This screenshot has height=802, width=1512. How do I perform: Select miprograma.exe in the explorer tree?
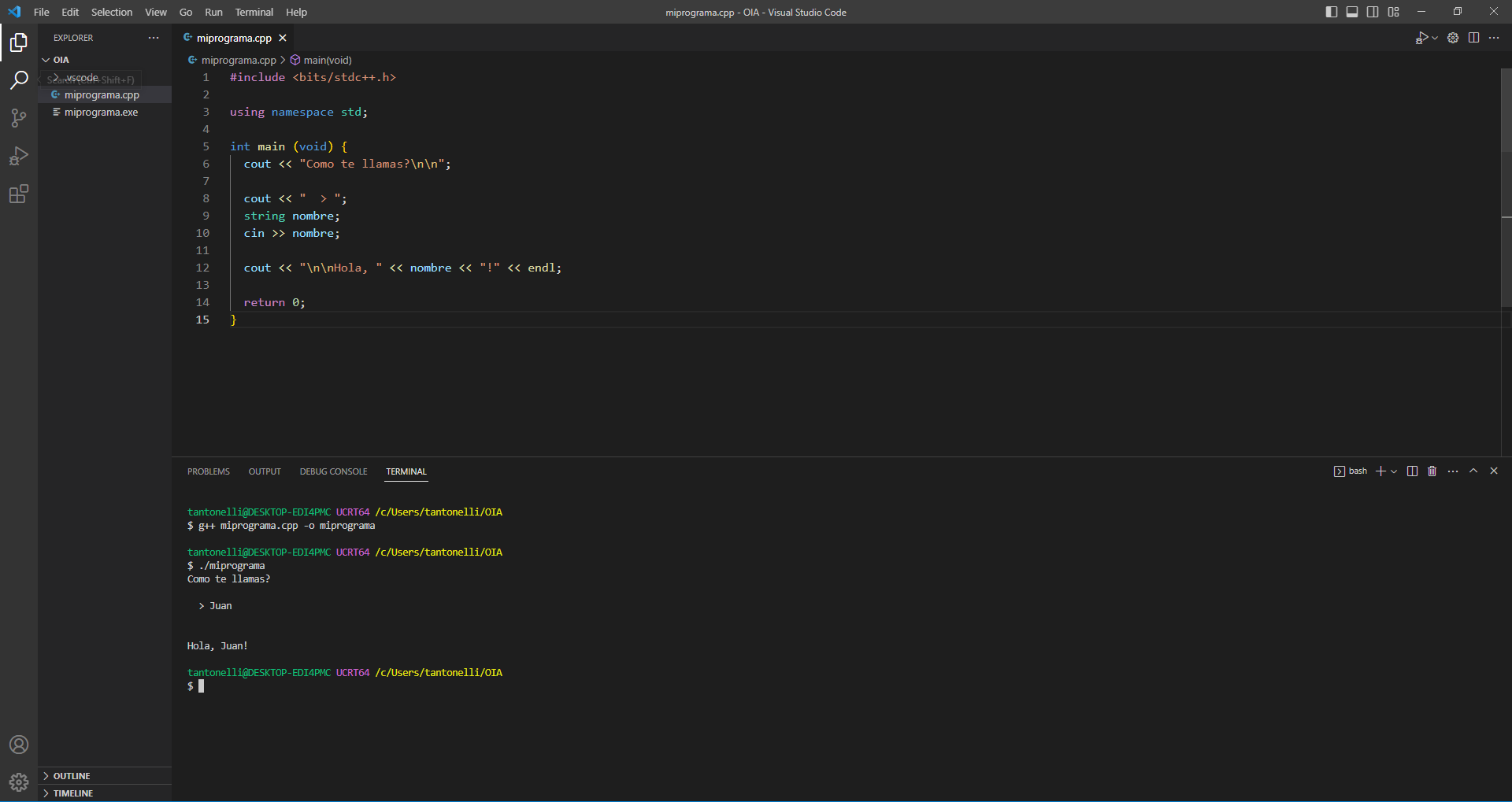point(105,113)
